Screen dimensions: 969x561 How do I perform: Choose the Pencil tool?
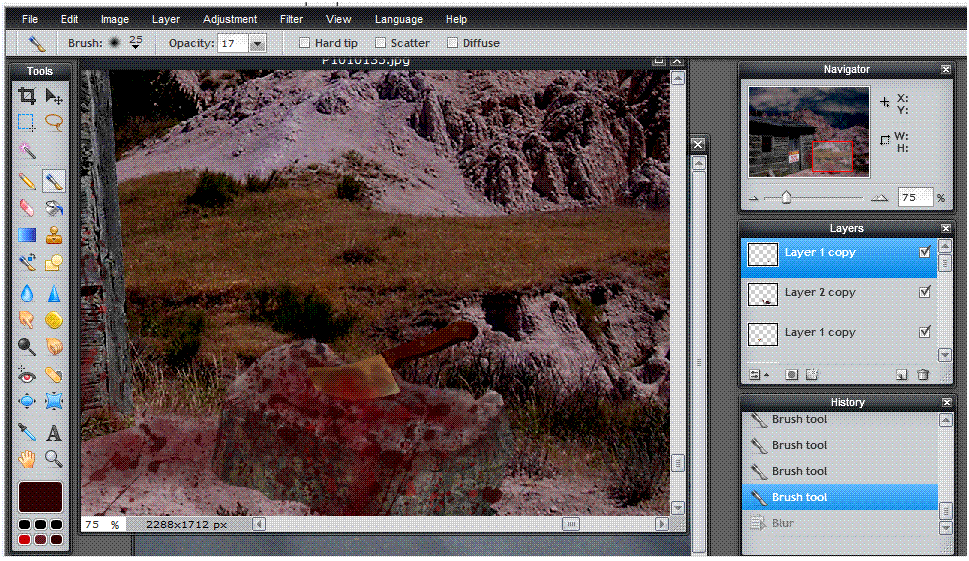pos(27,180)
